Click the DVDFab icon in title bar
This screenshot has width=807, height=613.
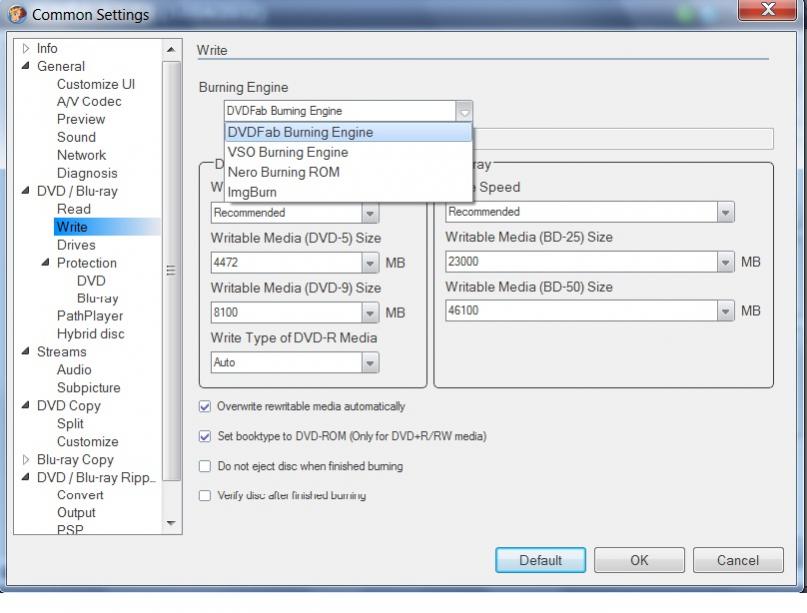point(17,14)
